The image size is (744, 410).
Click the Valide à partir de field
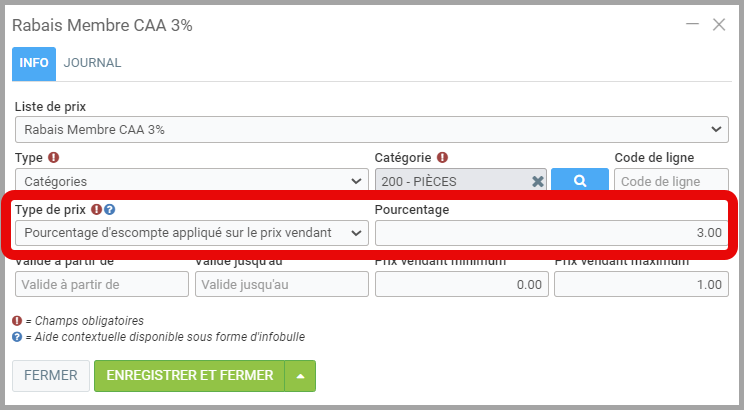102,285
